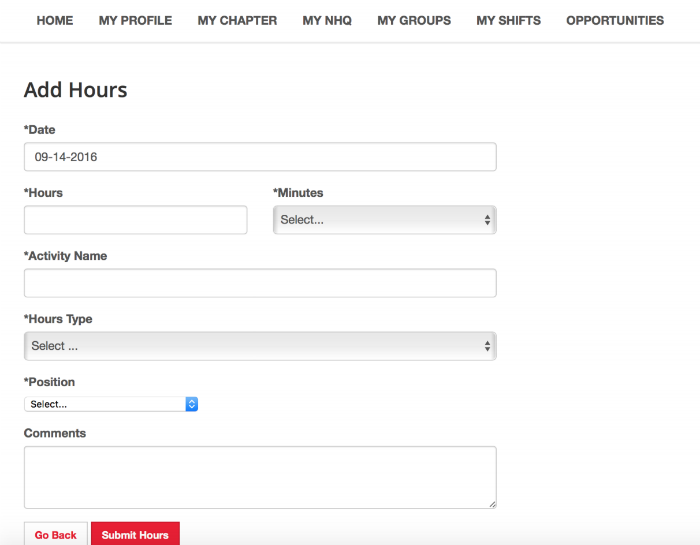This screenshot has height=545, width=700.
Task: Go to the HOME menu item
Action: point(55,21)
